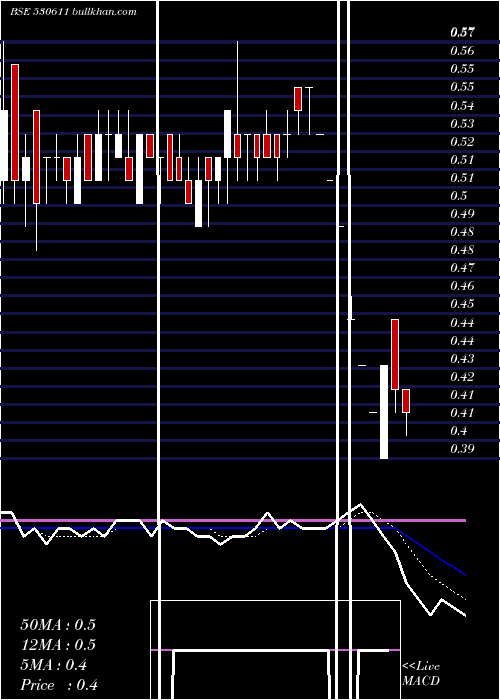Click the 0.57 price axis label
This screenshot has width=500, height=700.
point(462,32)
